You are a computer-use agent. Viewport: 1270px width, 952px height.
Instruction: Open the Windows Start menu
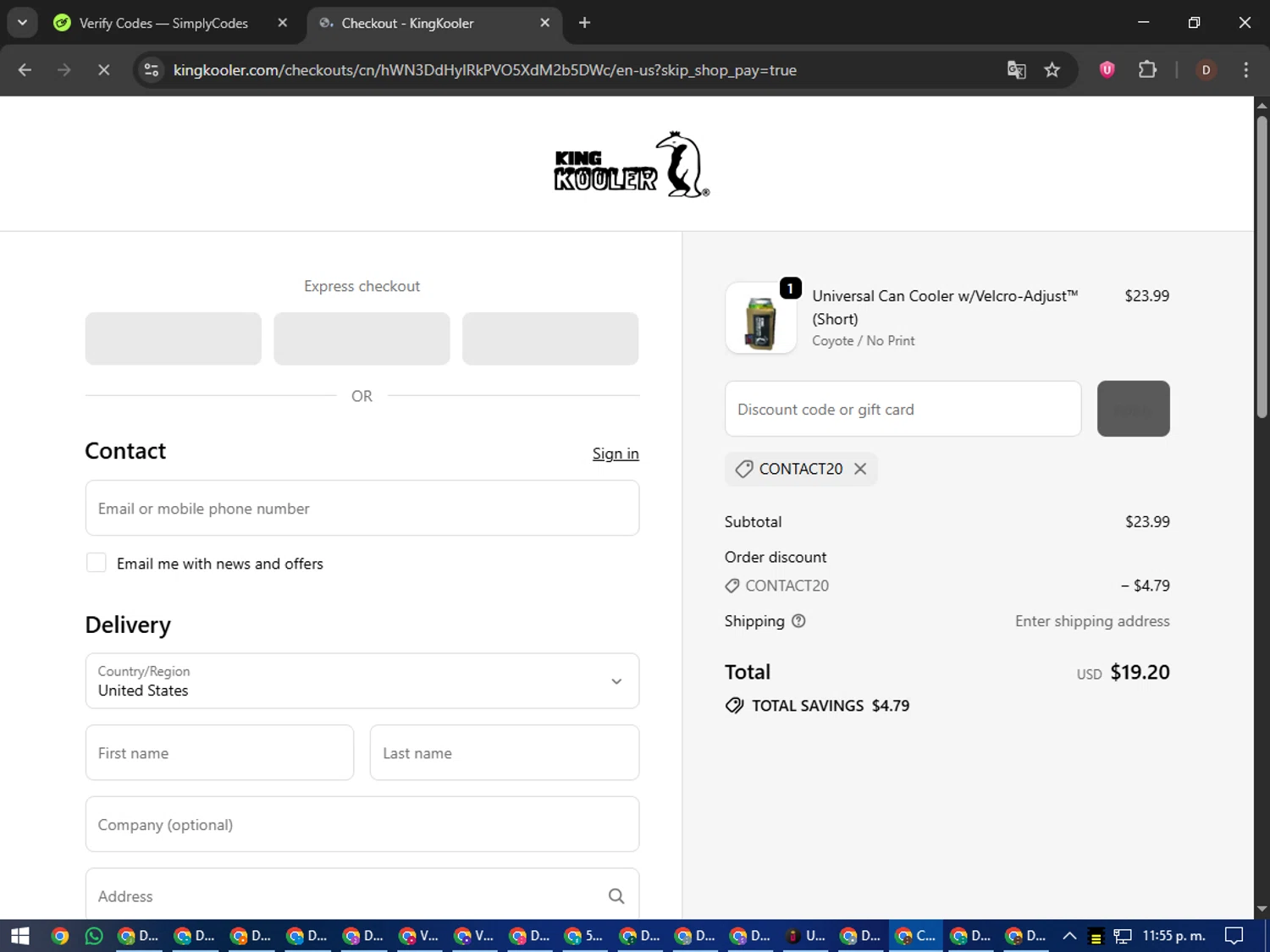pos(19,935)
